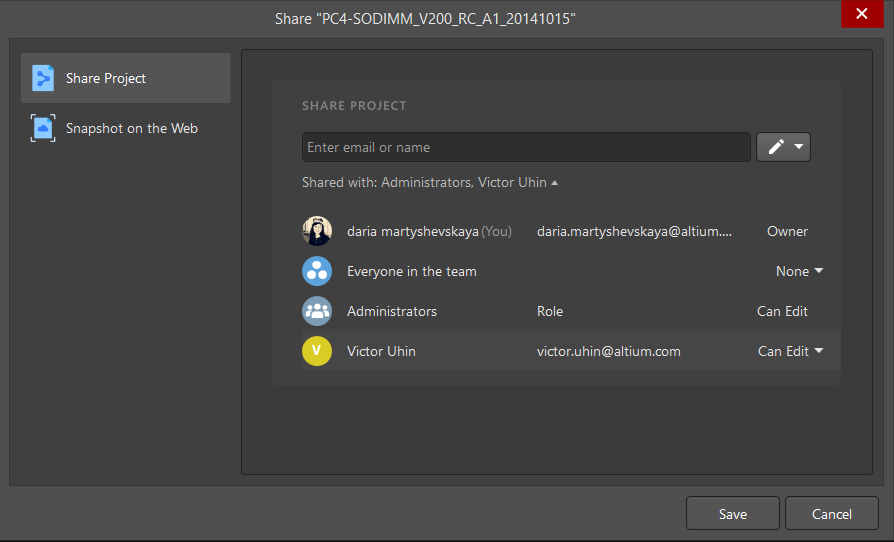894x542 pixels.
Task: Click the SHARE PROJECT heading
Action: [354, 105]
